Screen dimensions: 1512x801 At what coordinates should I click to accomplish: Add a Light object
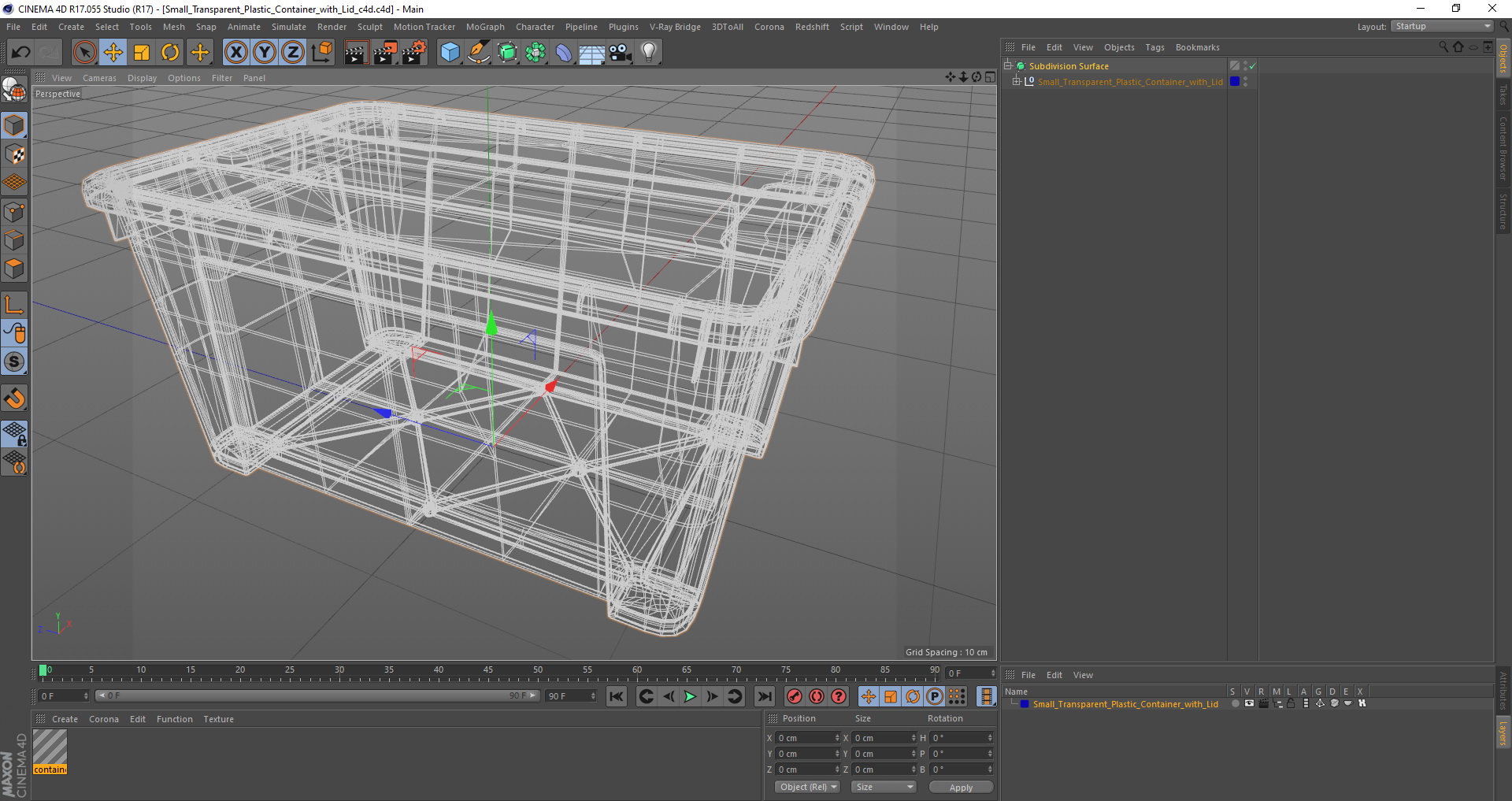click(x=649, y=53)
